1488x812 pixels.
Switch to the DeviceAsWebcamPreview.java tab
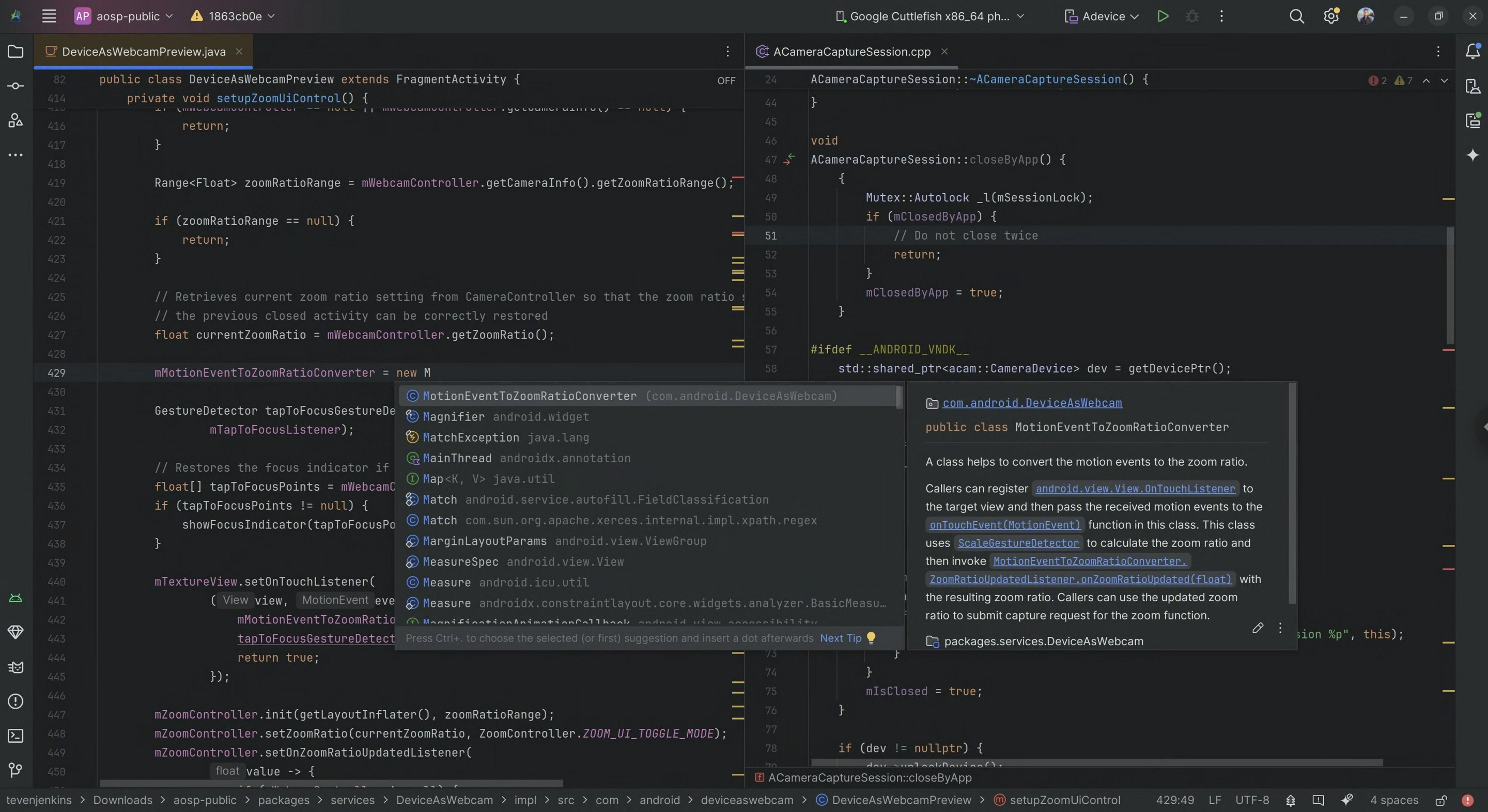pyautogui.click(x=142, y=52)
